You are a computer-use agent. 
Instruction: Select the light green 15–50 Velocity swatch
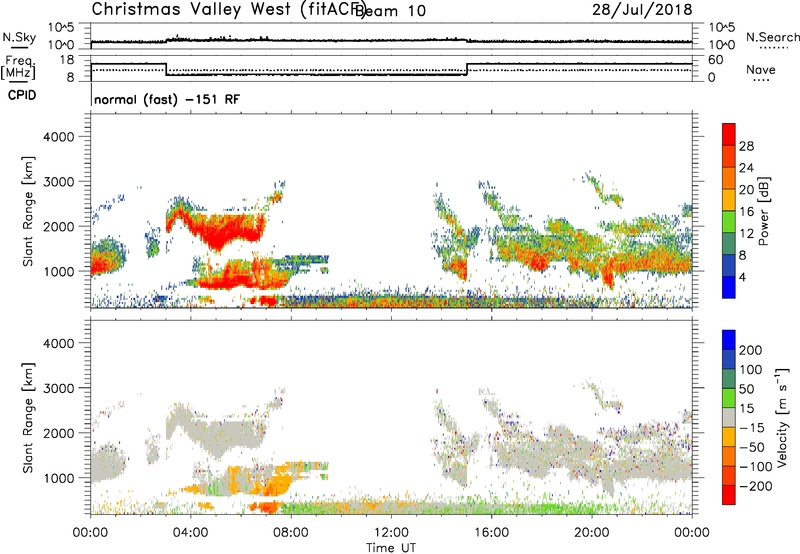point(729,398)
